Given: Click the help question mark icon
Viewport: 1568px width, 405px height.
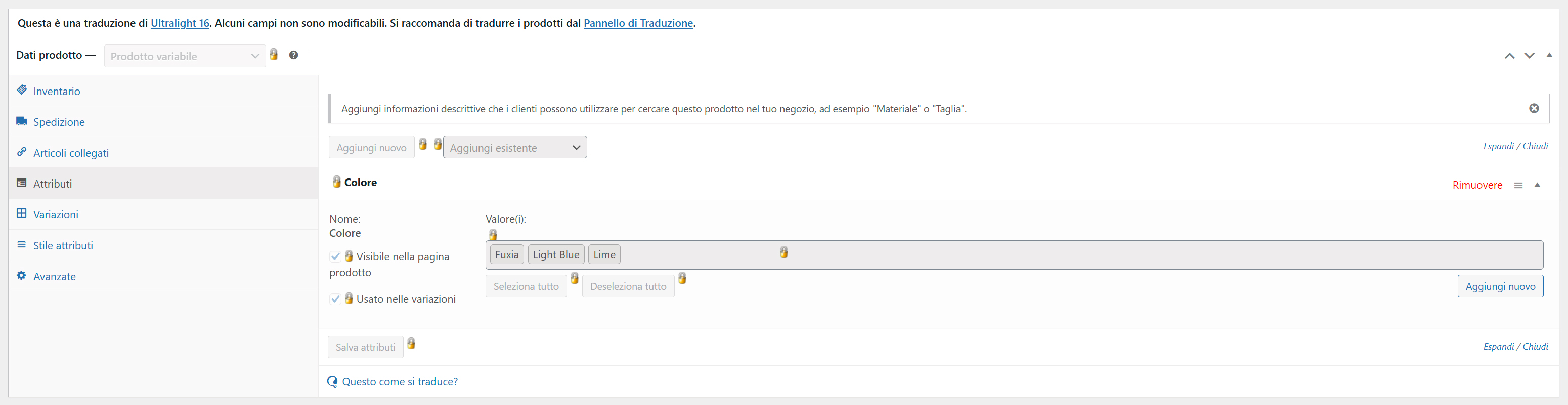Looking at the screenshot, I should [293, 55].
